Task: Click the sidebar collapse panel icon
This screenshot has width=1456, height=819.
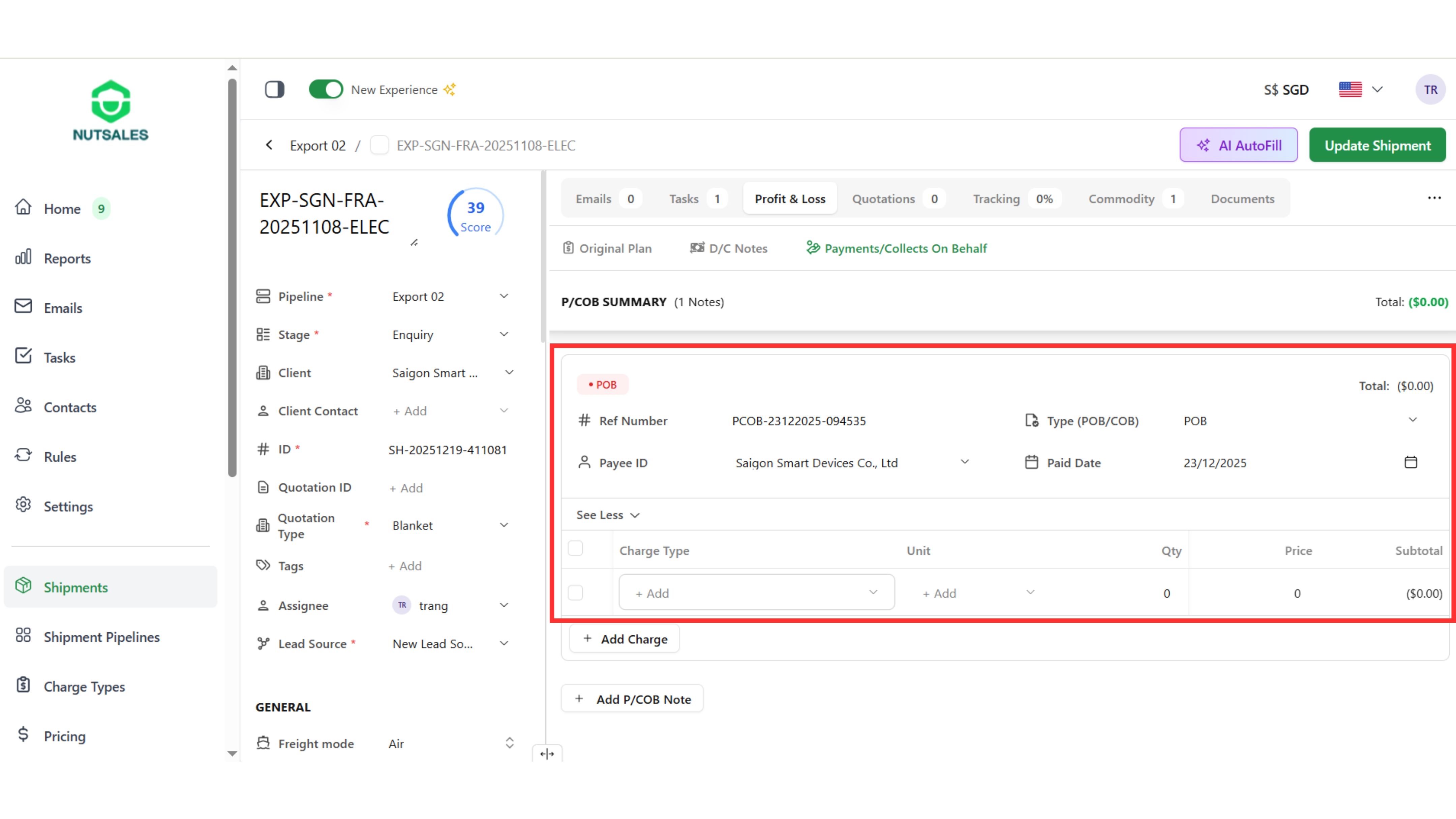Action: point(275,89)
